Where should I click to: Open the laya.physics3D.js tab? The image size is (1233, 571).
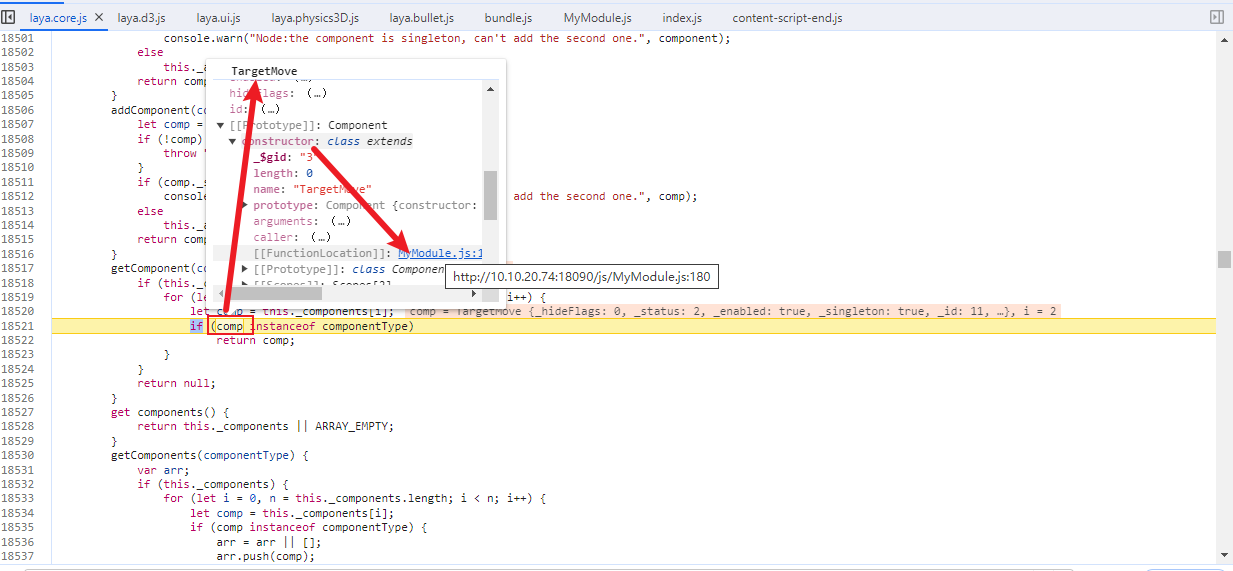pos(317,18)
